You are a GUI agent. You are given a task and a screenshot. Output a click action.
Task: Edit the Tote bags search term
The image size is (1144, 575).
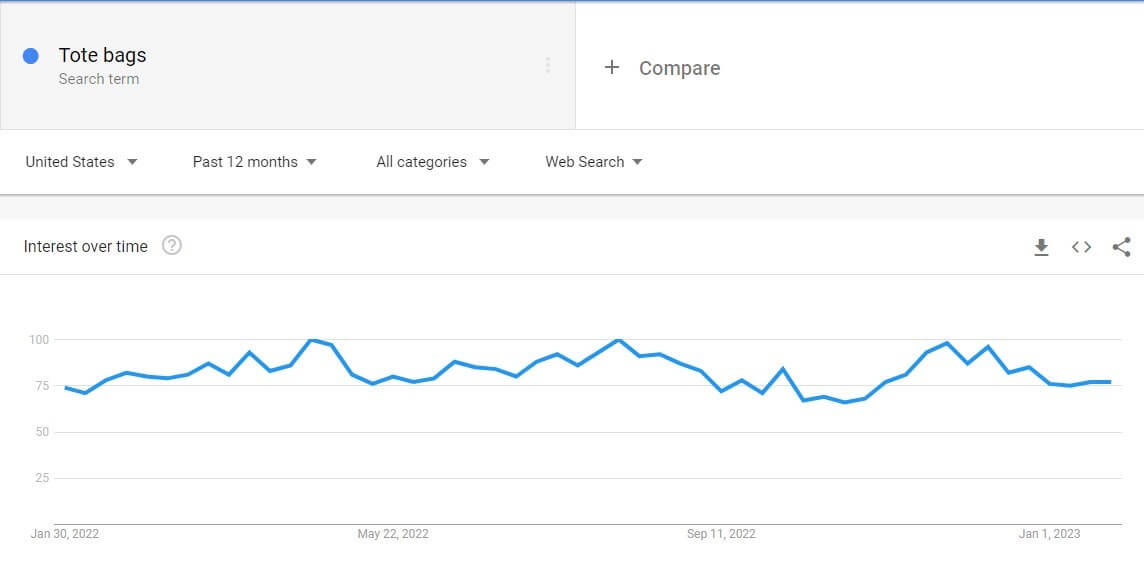pos(102,55)
